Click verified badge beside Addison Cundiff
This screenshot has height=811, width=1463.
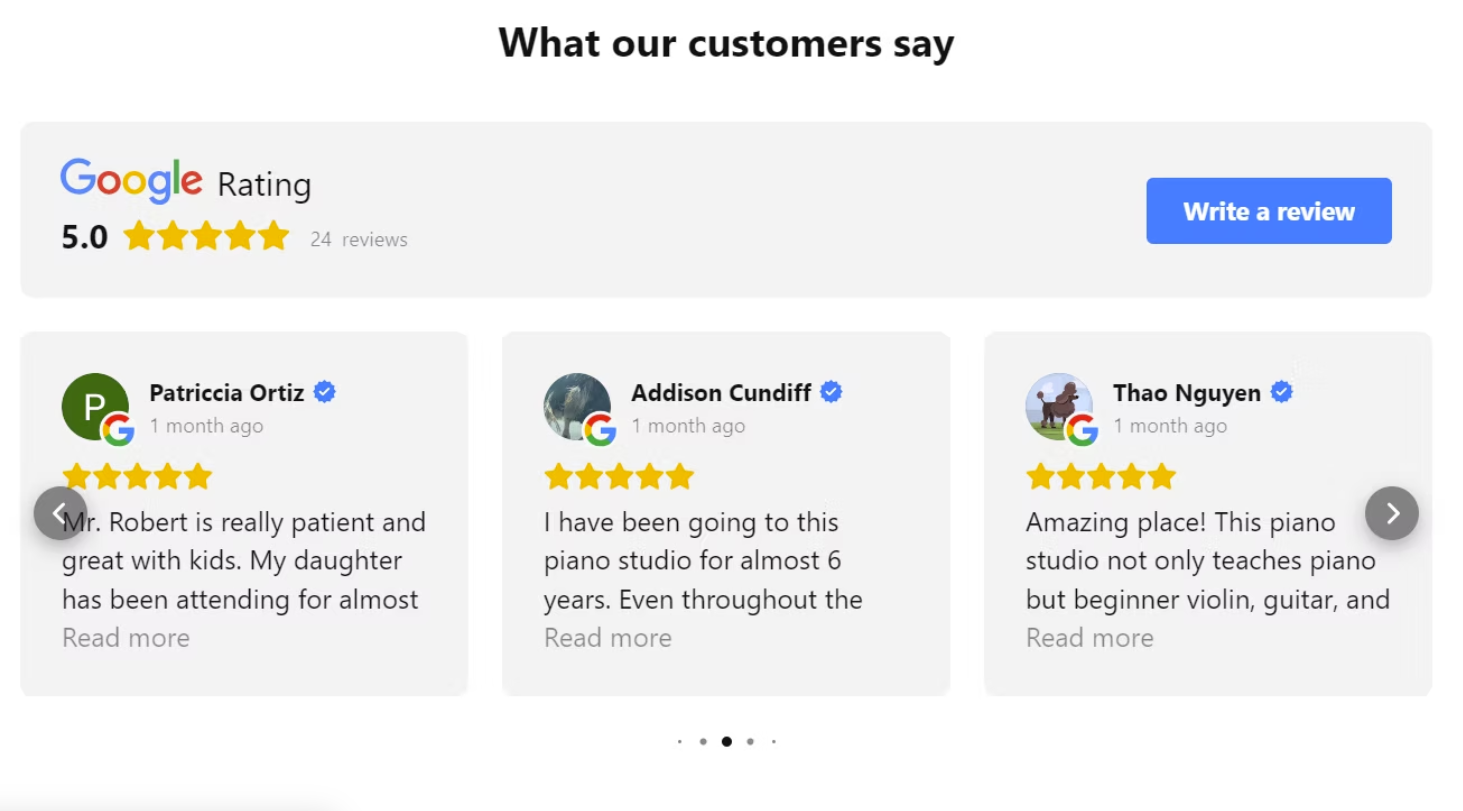point(831,392)
